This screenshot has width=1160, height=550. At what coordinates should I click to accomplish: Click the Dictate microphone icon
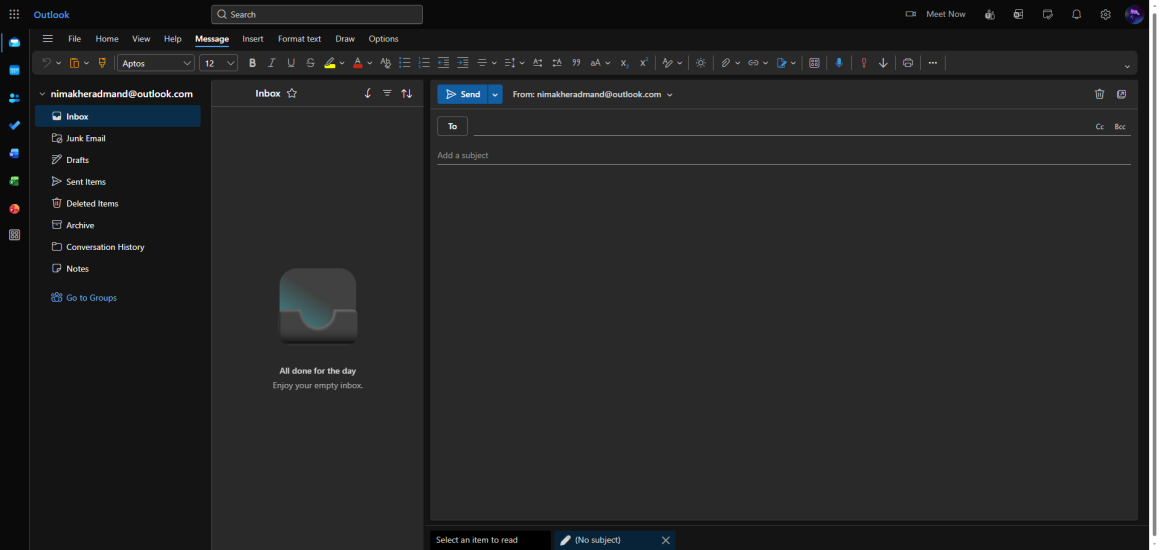point(839,63)
